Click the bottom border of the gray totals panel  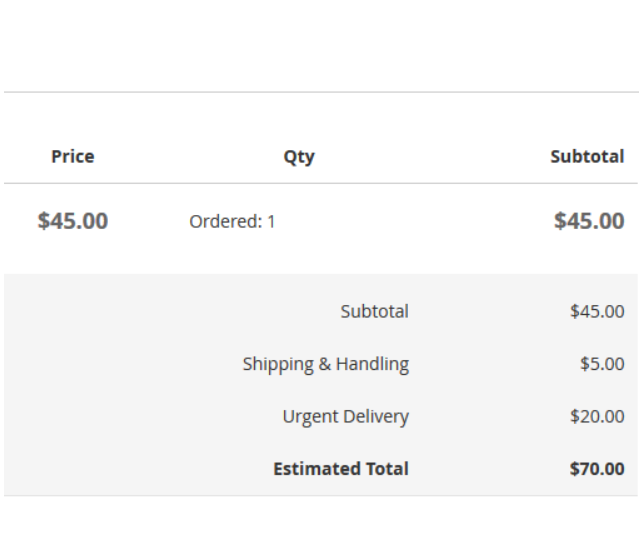[x=321, y=495]
